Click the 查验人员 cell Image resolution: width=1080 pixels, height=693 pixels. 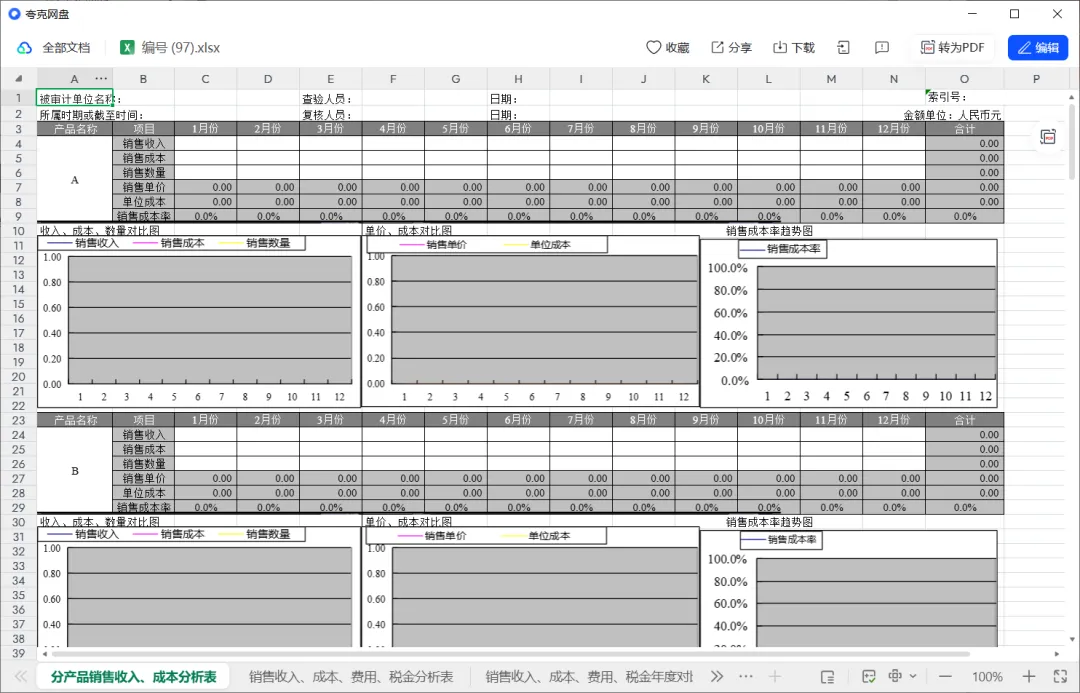(x=331, y=99)
